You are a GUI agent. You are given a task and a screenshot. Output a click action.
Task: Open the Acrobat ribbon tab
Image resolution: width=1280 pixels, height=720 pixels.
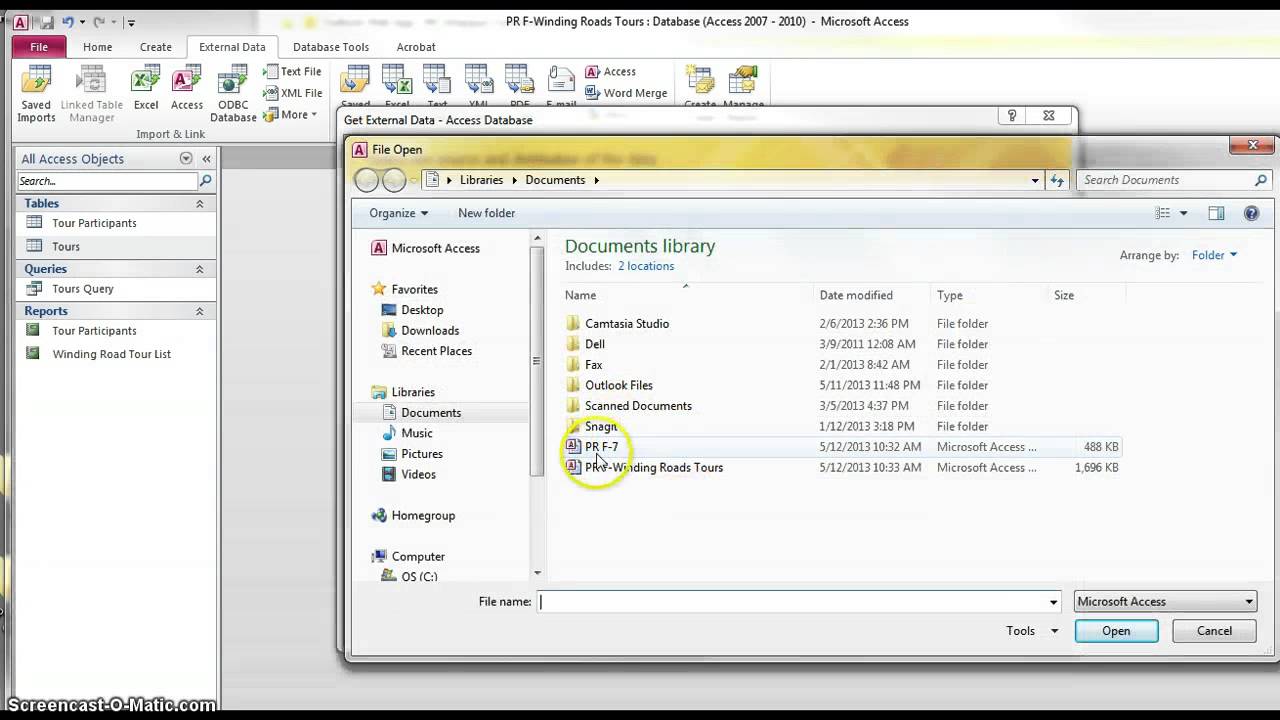click(416, 47)
